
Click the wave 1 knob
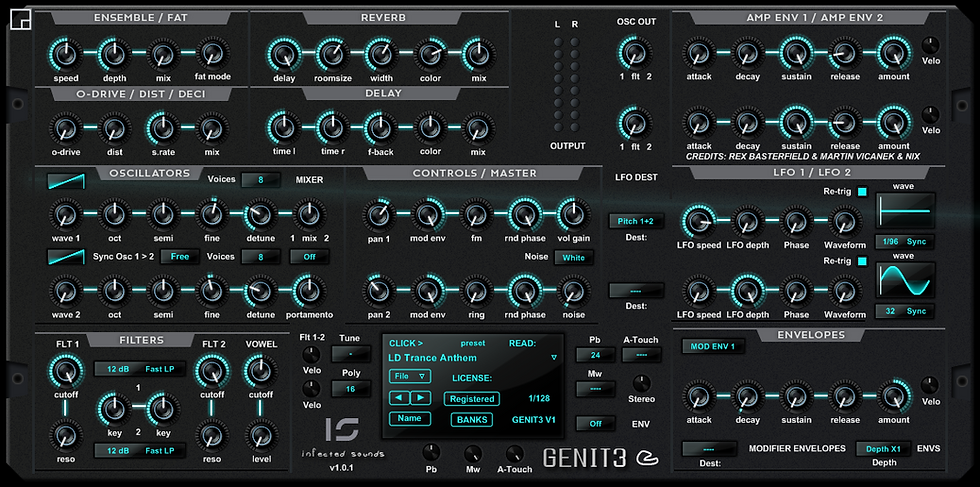click(66, 215)
